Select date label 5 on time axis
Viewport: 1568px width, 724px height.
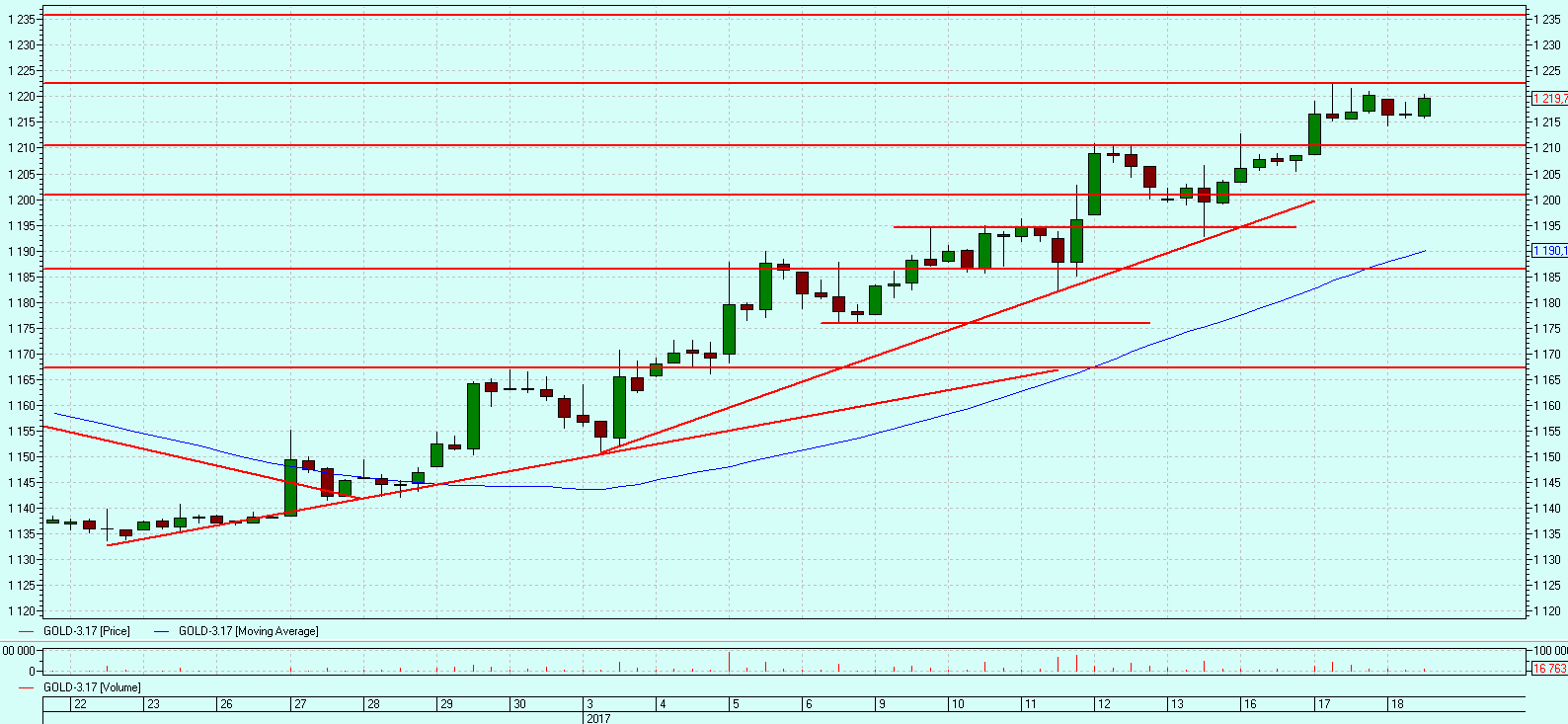coord(736,704)
